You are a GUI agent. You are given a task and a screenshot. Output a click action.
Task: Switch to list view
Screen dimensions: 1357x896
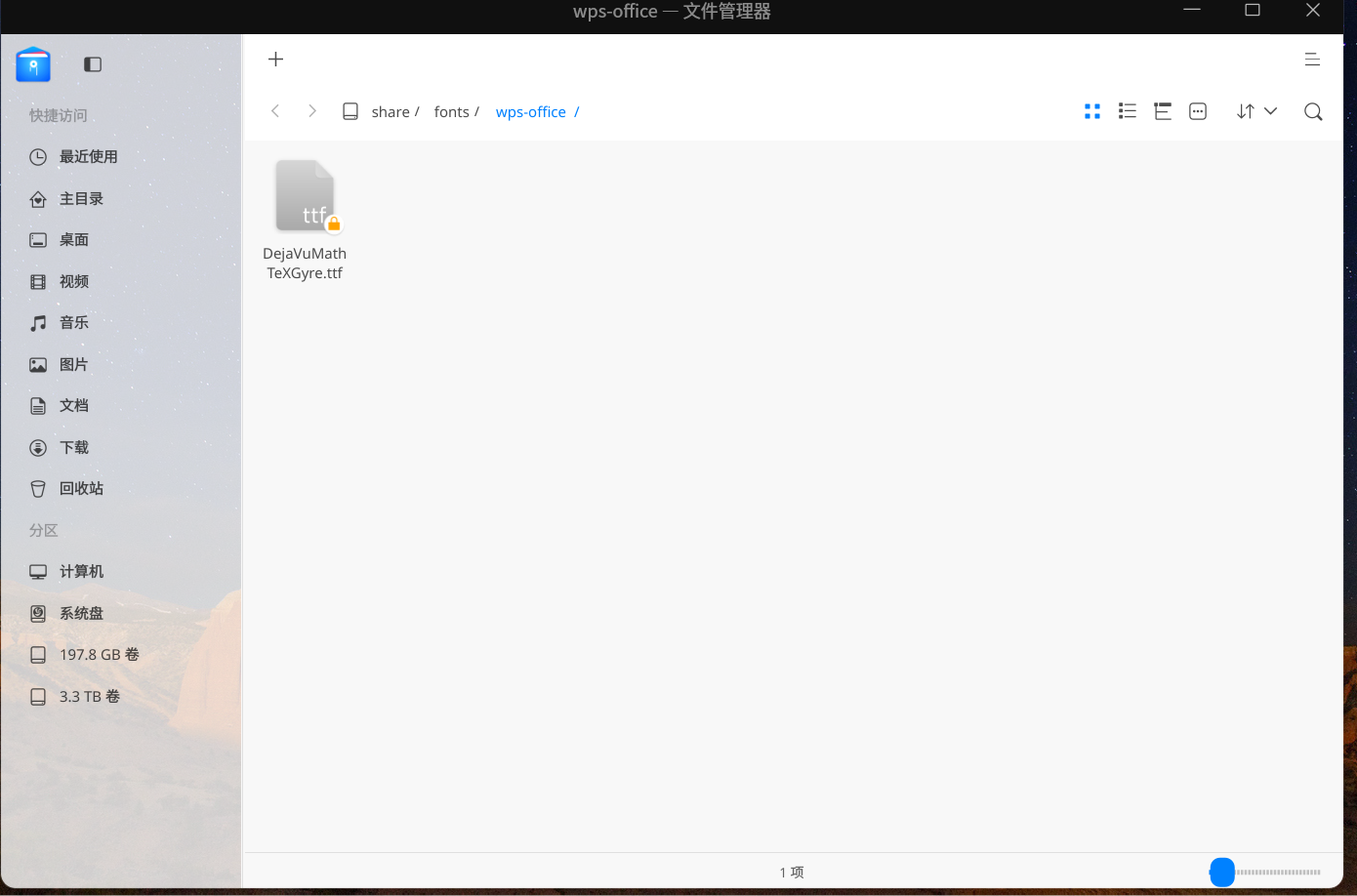point(1128,111)
